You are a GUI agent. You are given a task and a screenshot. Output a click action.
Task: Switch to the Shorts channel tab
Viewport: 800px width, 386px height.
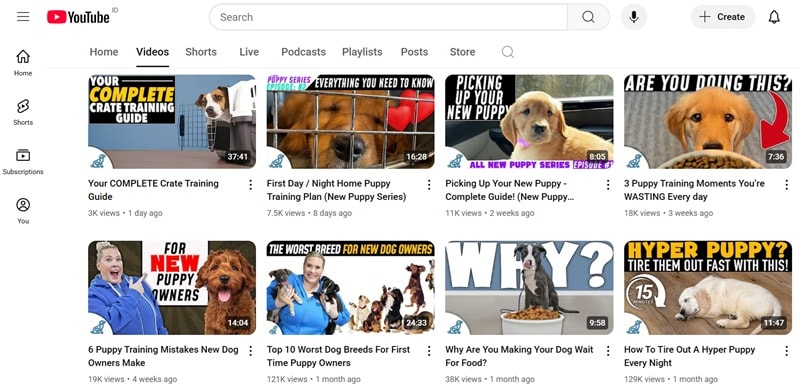point(201,52)
